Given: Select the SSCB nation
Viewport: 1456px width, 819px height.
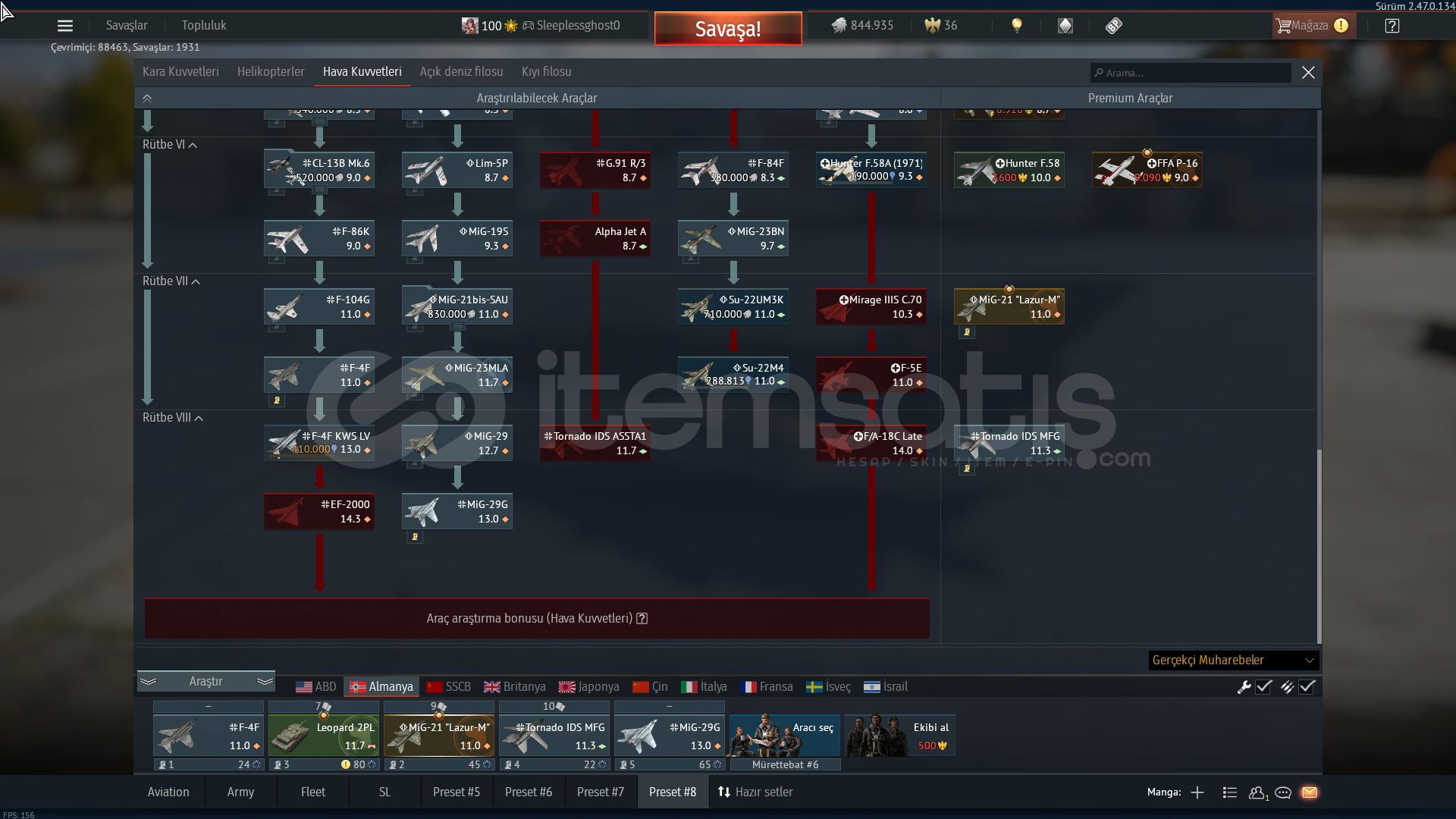Looking at the screenshot, I should 449,687.
